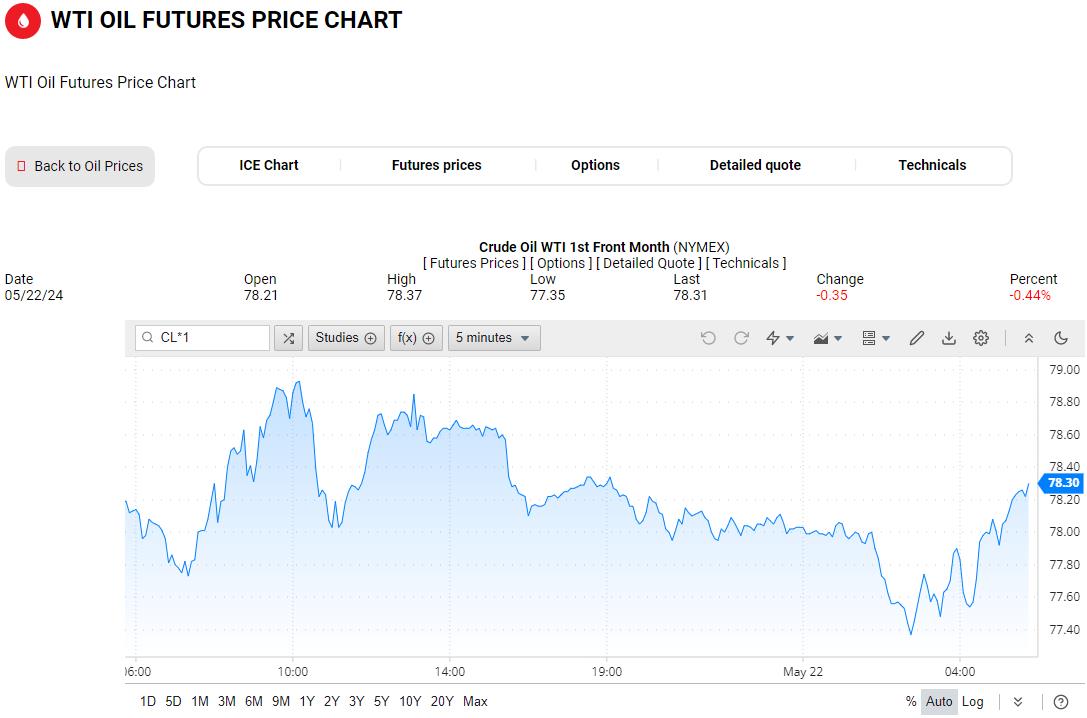Viewport: 1087px width, 718px height.
Task: Select the 5D time range
Action: 173,701
